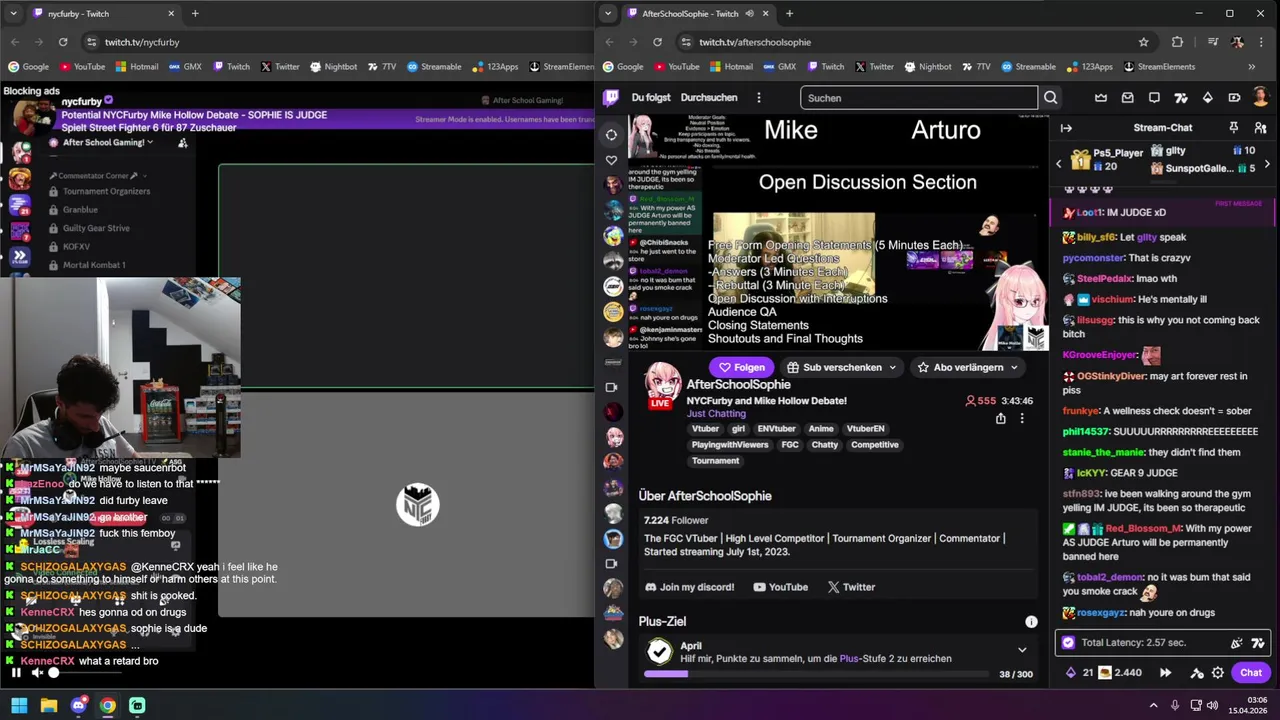Image resolution: width=1280 pixels, height=720 pixels.
Task: Open user avatar menu in Twitch header
Action: [x=1261, y=98]
